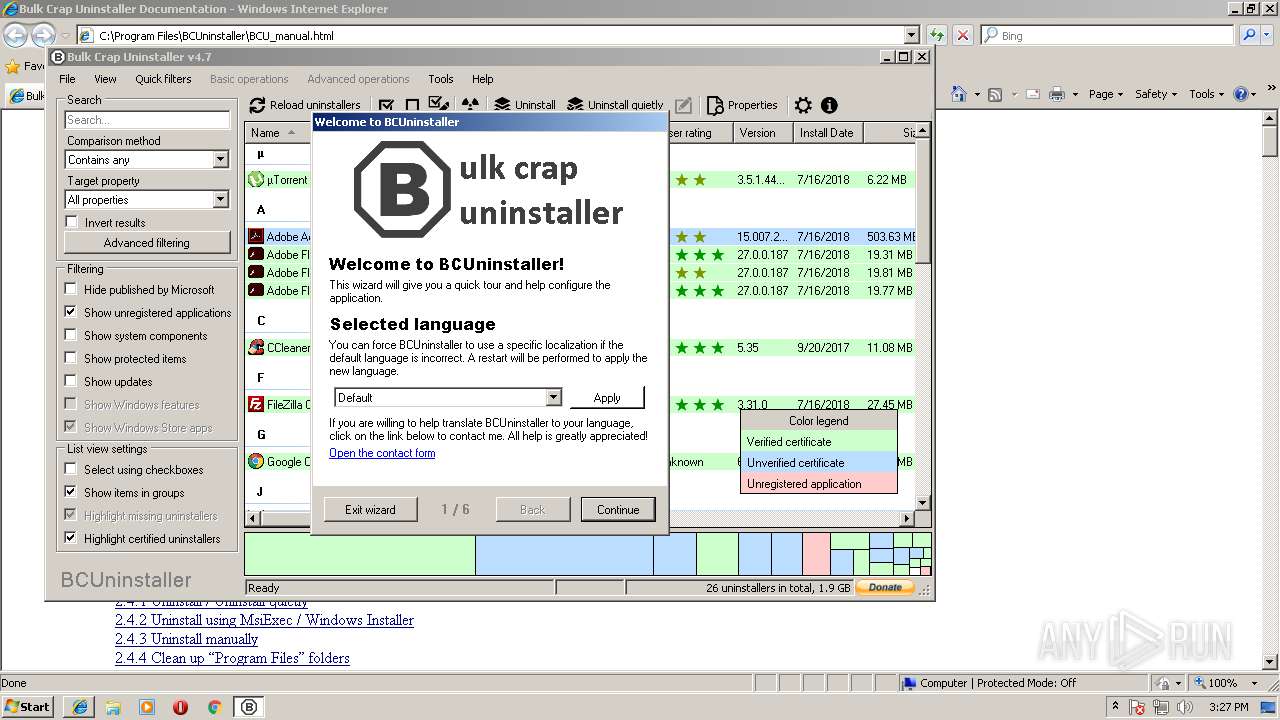
Task: Open the Comparison method dropdown
Action: coord(221,160)
